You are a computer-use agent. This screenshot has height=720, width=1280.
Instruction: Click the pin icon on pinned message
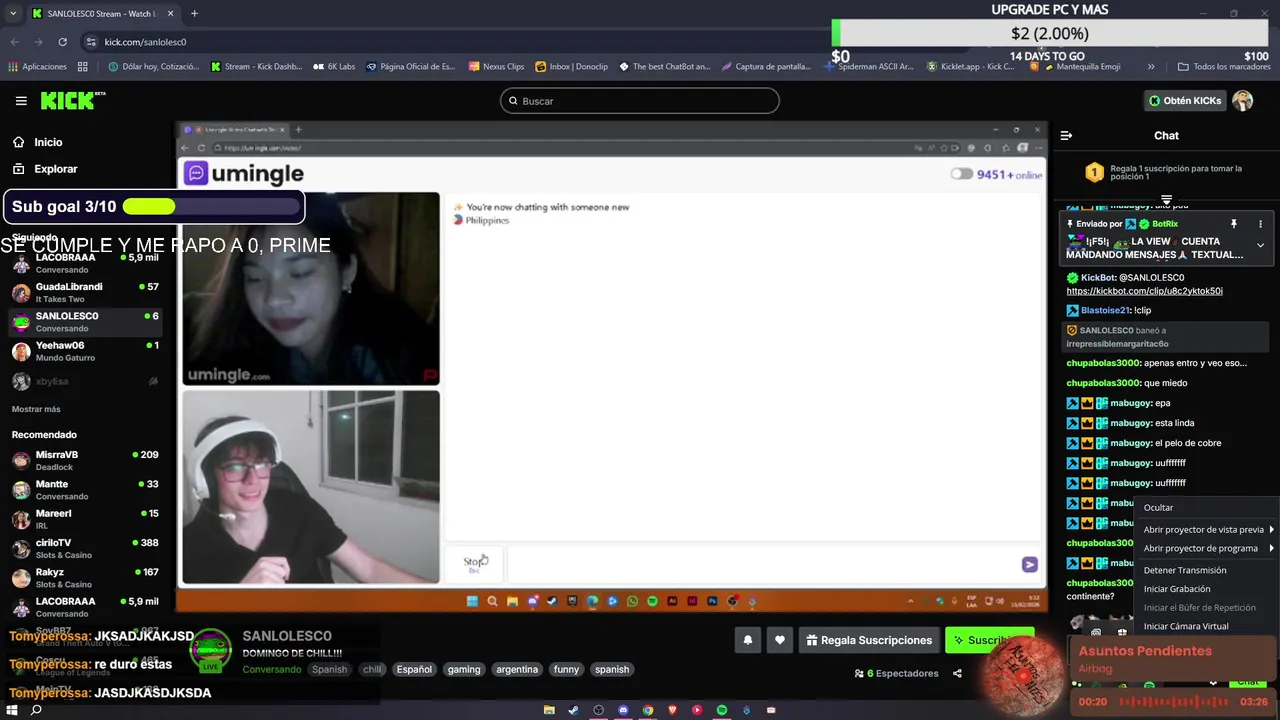click(1234, 224)
